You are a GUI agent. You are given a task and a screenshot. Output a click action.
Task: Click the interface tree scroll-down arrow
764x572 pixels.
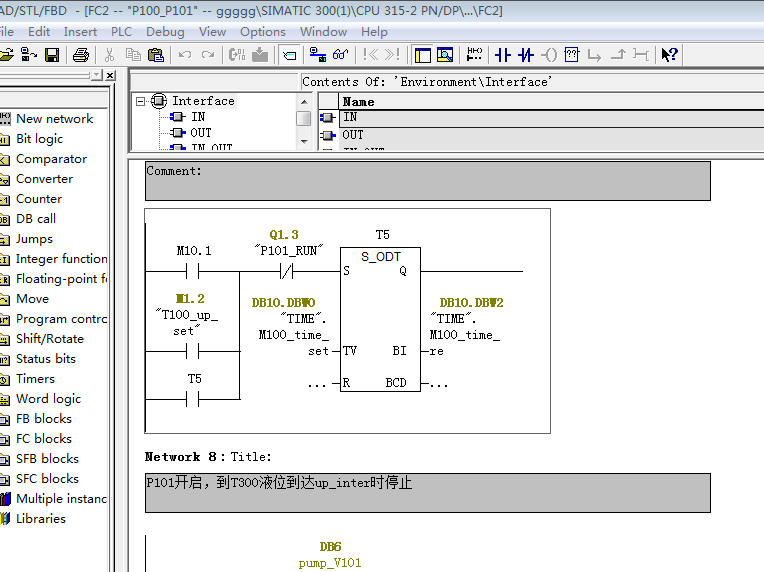(304, 142)
